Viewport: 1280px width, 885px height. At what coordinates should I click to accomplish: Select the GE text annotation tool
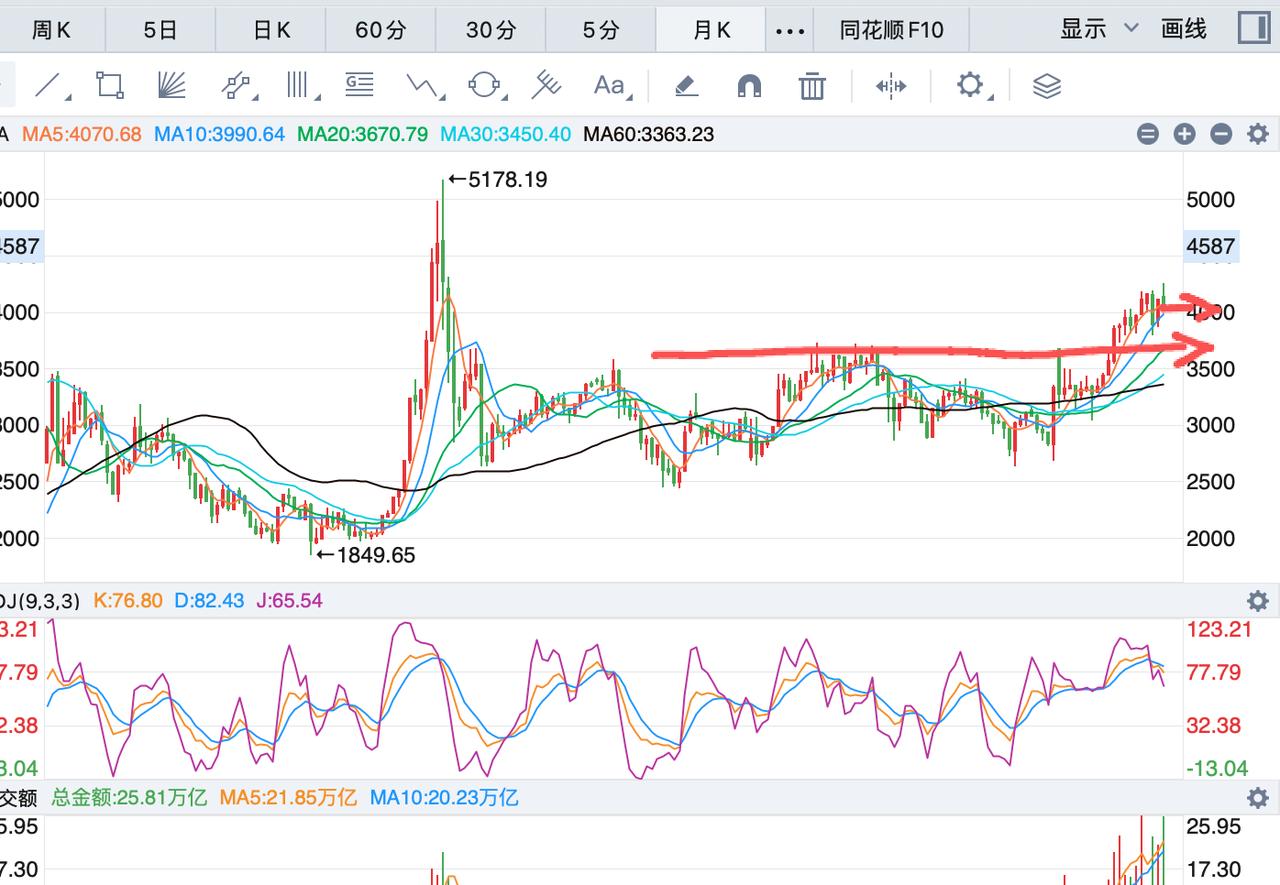[359, 85]
